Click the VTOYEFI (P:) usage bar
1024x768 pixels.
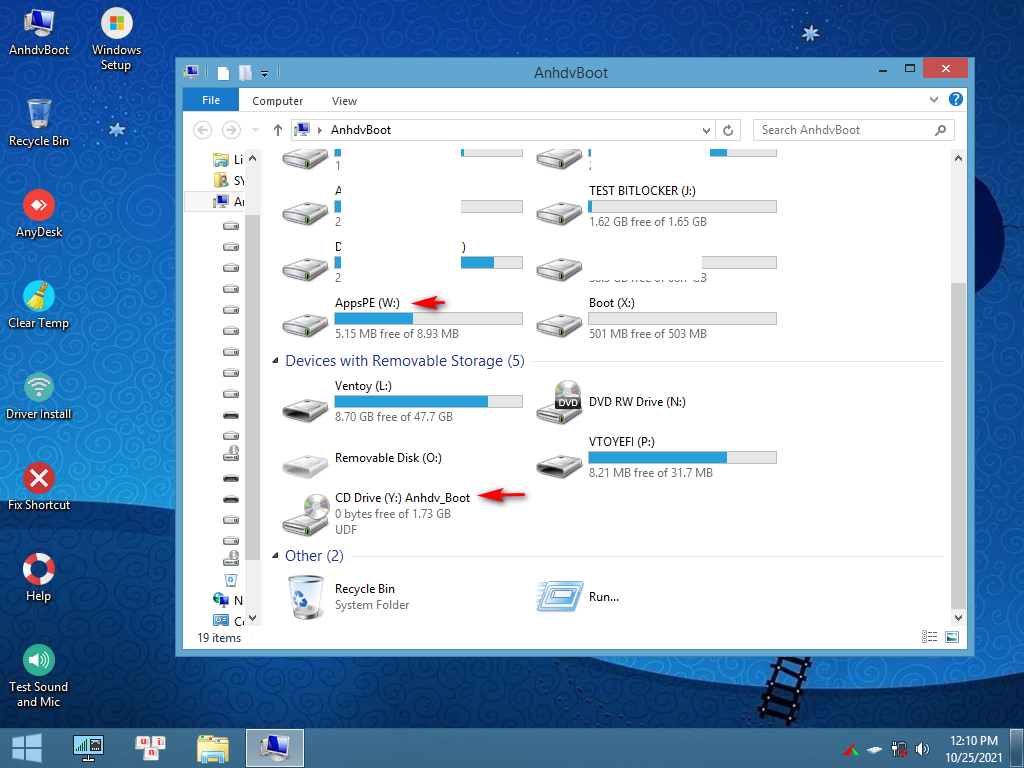(x=682, y=458)
